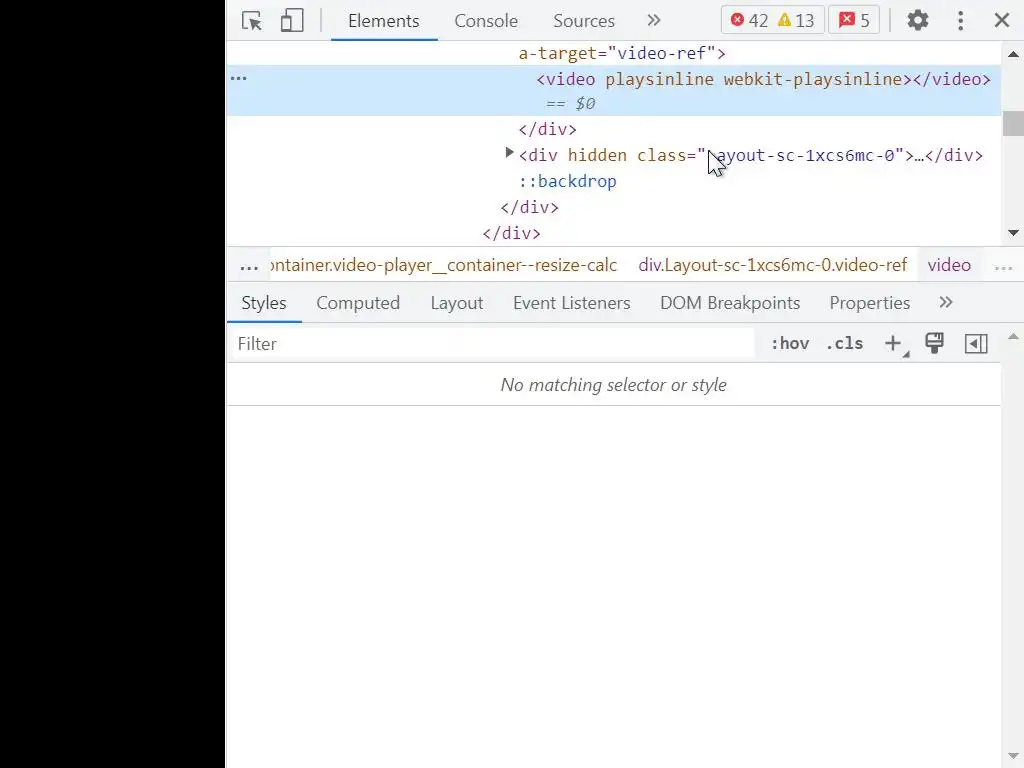Viewport: 1024px width, 768px height.
Task: Select video-player__container--resize-calc breadcrumb
Action: point(443,265)
